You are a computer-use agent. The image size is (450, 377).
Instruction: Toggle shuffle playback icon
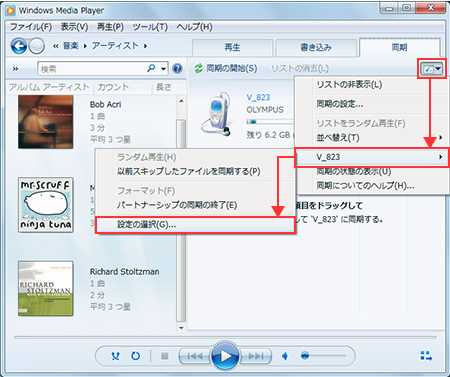(115, 356)
